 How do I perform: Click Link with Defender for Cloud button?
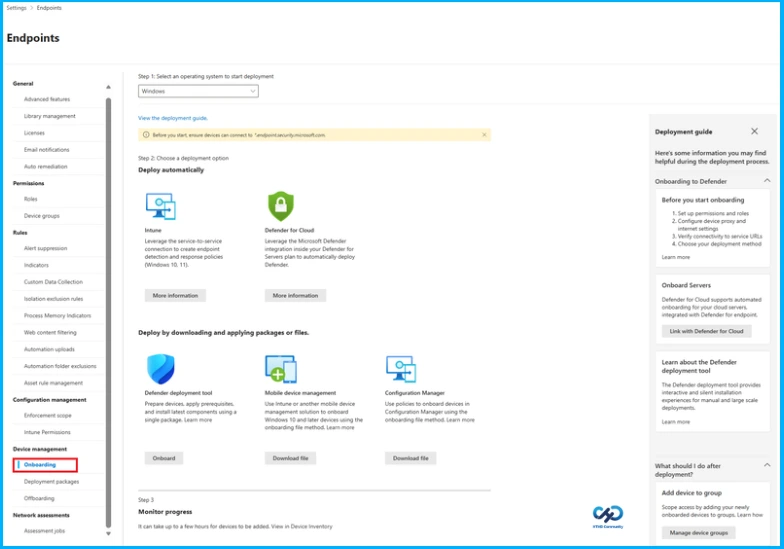706,331
